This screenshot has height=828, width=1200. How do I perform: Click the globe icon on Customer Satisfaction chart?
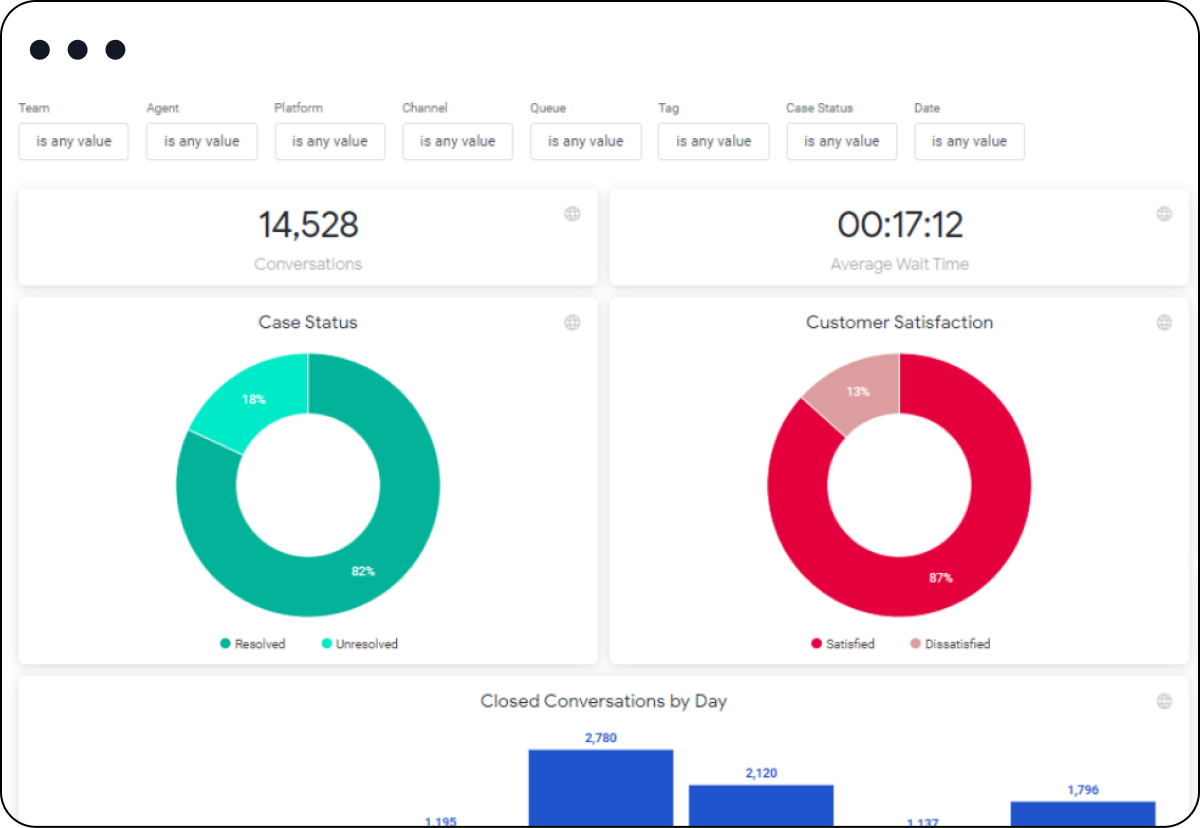click(x=1164, y=322)
